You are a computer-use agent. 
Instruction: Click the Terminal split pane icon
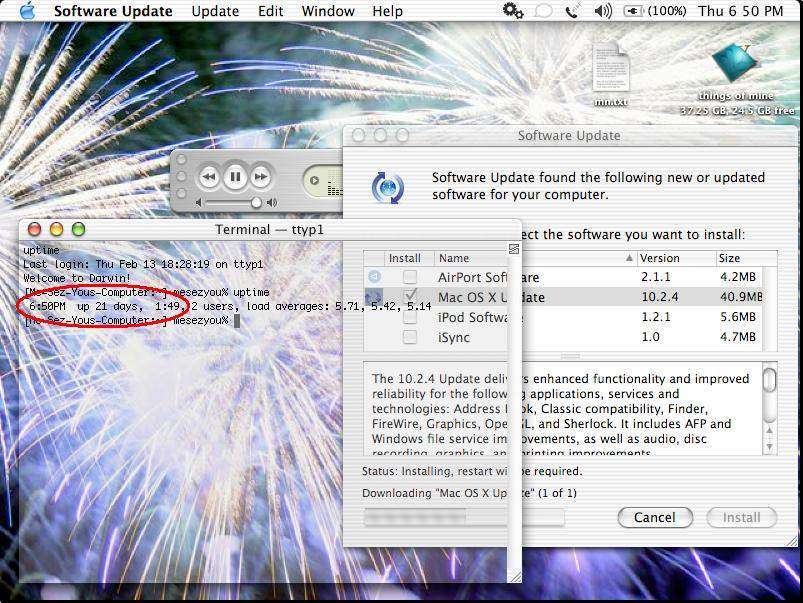pyautogui.click(x=514, y=249)
